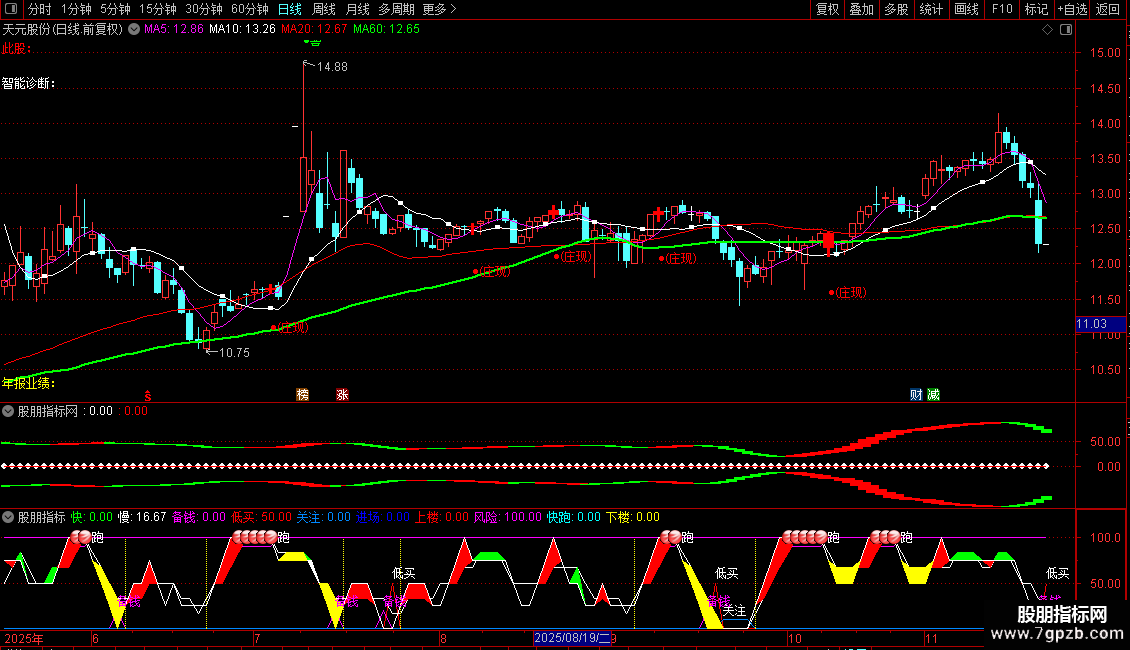The image size is (1130, 650).
Task: Switch to the 15分钟 timeframe tab
Action: 158,9
